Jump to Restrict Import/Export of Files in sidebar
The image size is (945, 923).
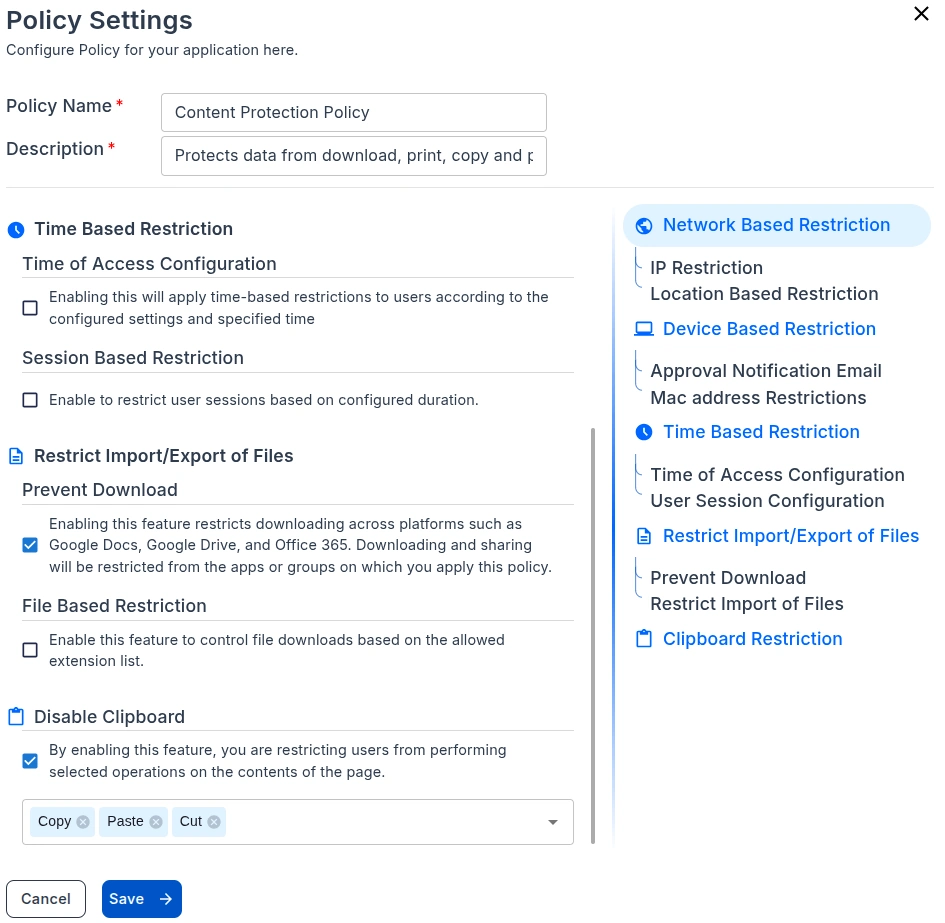tap(791, 536)
